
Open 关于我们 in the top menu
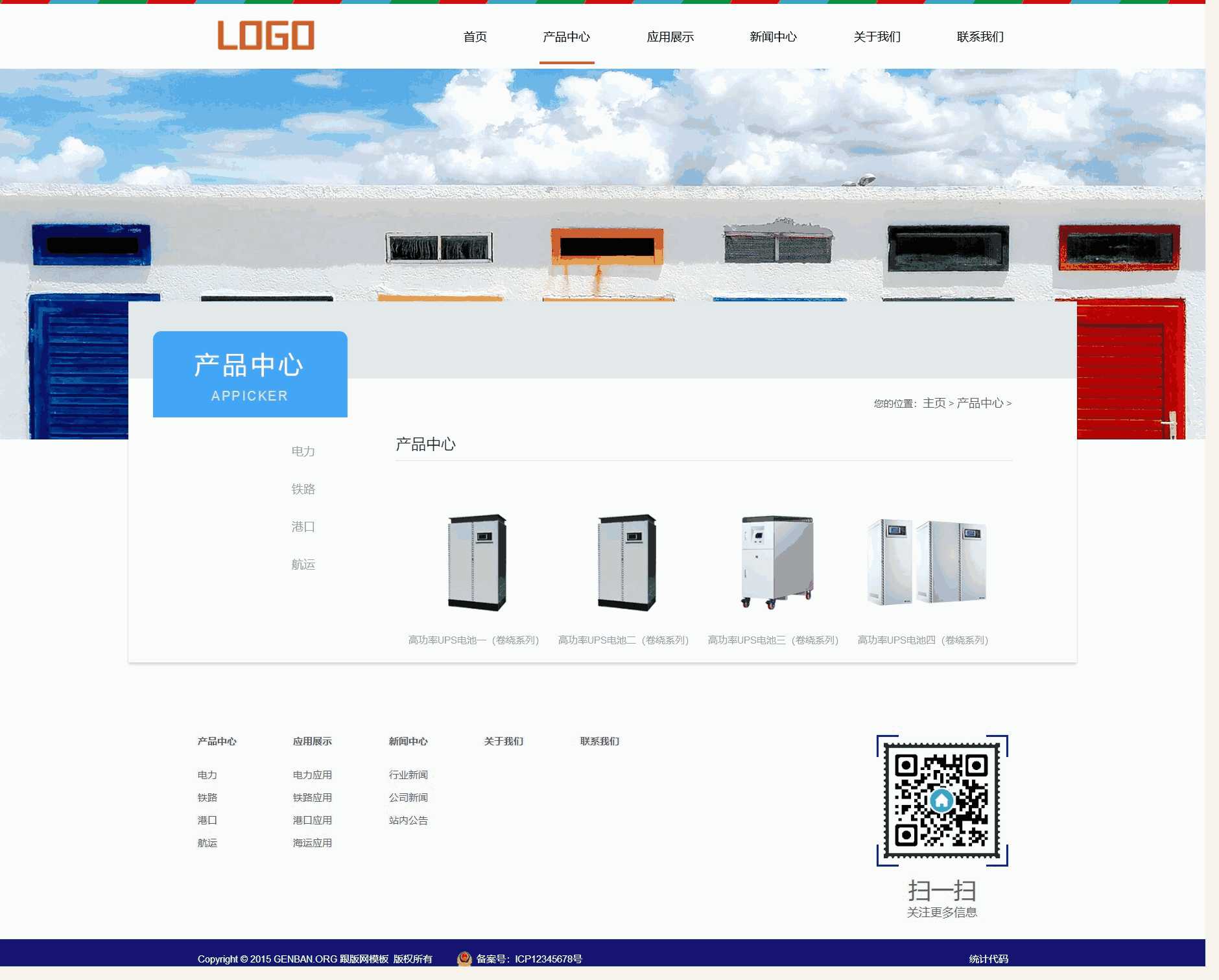click(x=877, y=37)
